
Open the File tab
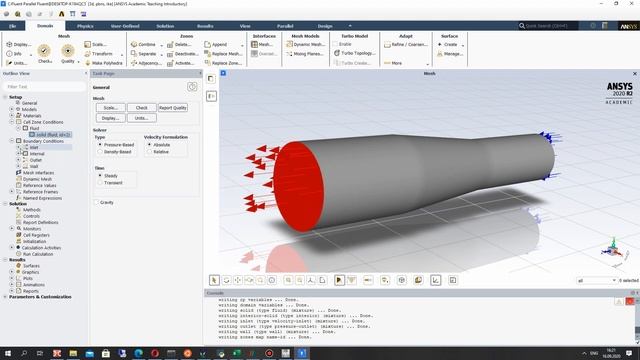pyautogui.click(x=12, y=26)
